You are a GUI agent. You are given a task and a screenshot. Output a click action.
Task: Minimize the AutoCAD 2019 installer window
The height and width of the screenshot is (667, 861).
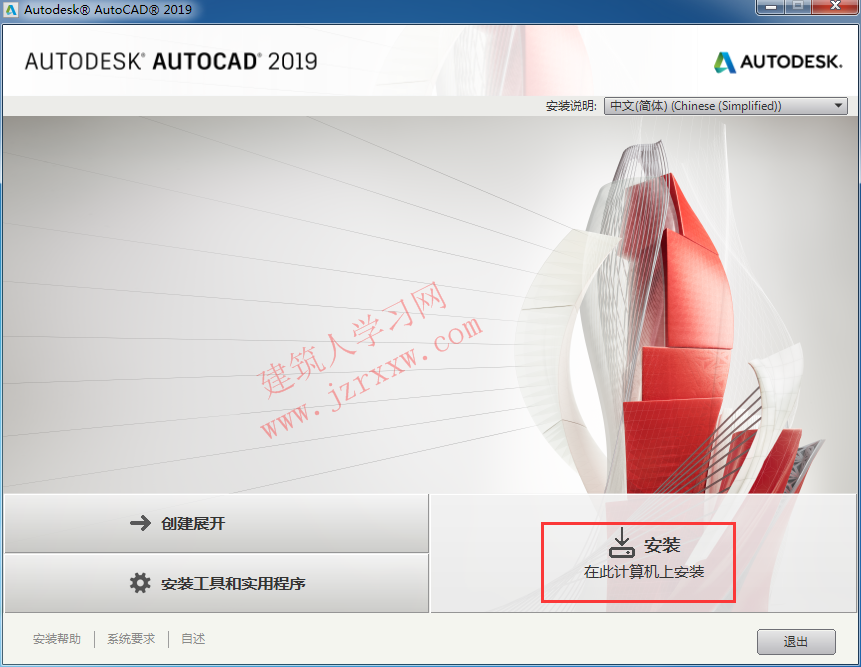tap(771, 7)
